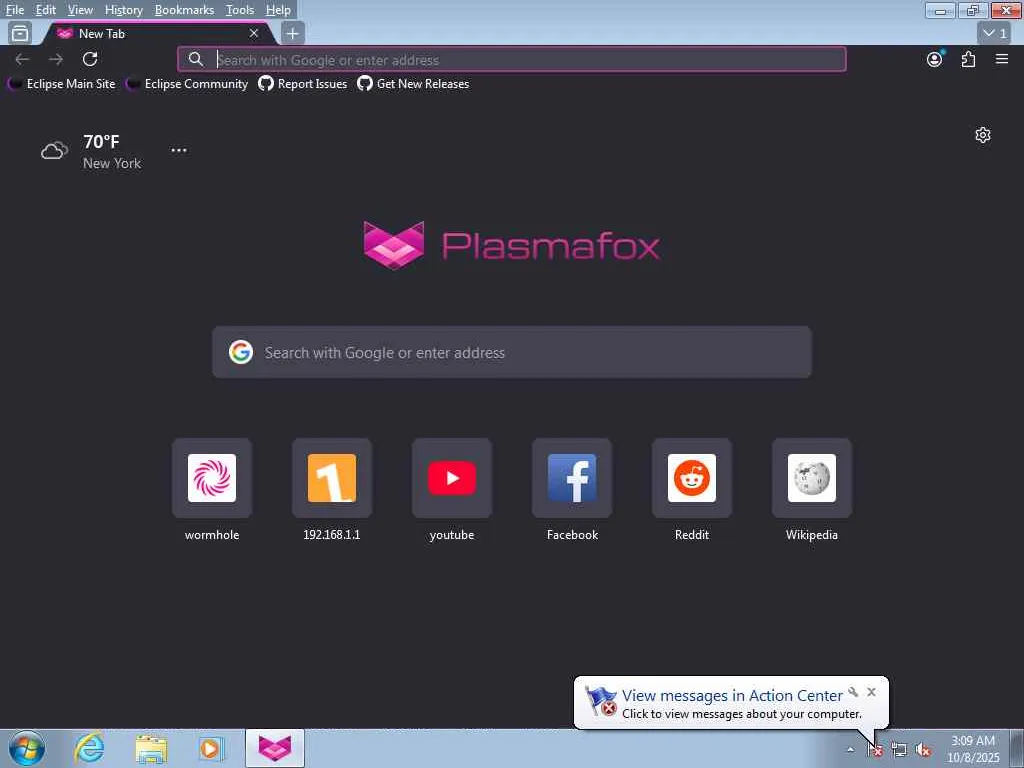Click the wormhole label text

(x=212, y=535)
